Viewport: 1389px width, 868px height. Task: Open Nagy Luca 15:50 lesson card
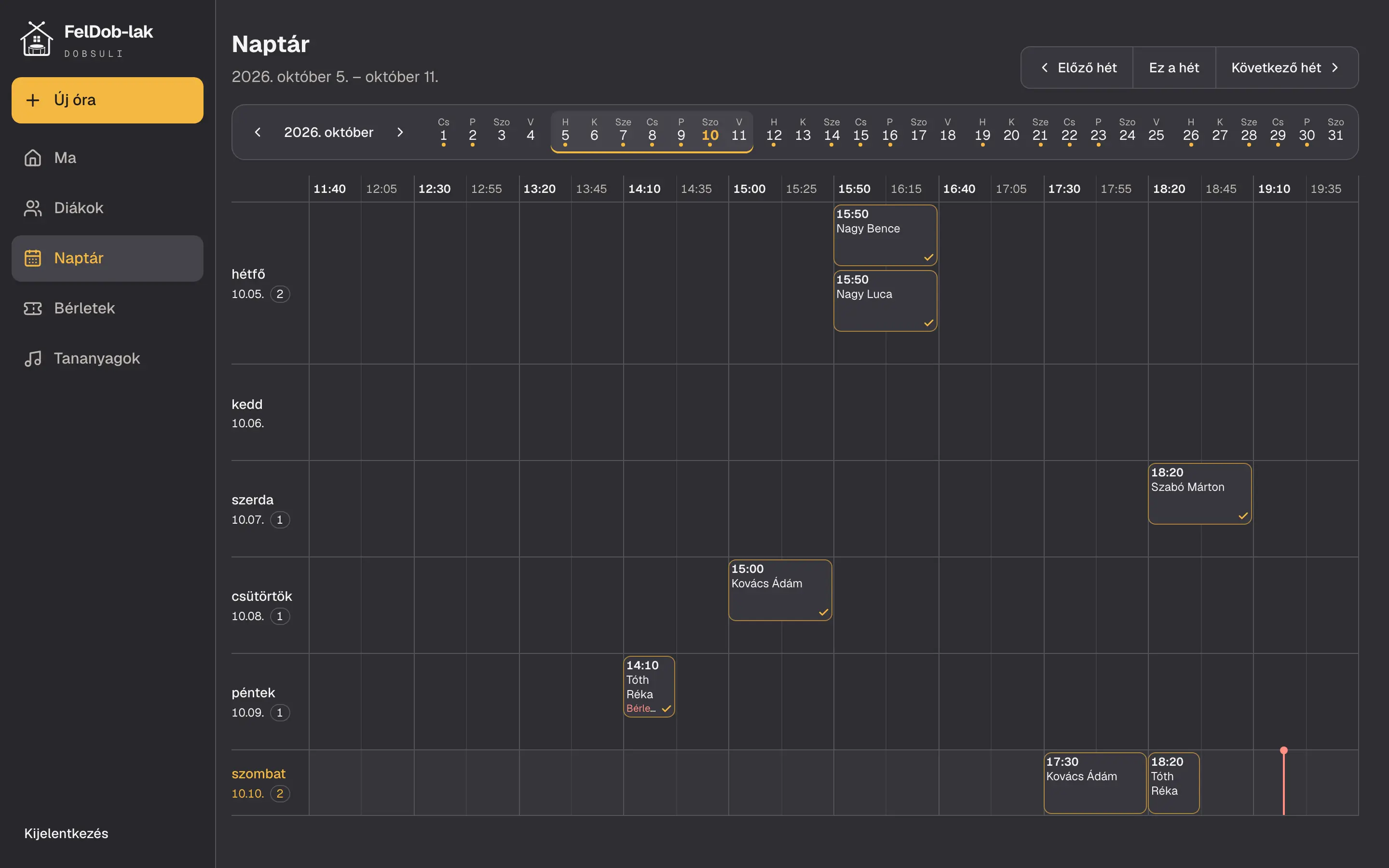pos(885,301)
